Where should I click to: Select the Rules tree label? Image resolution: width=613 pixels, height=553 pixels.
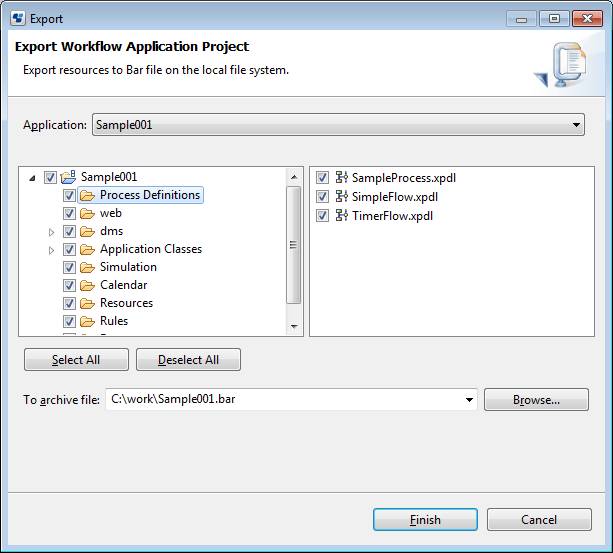pos(114,321)
